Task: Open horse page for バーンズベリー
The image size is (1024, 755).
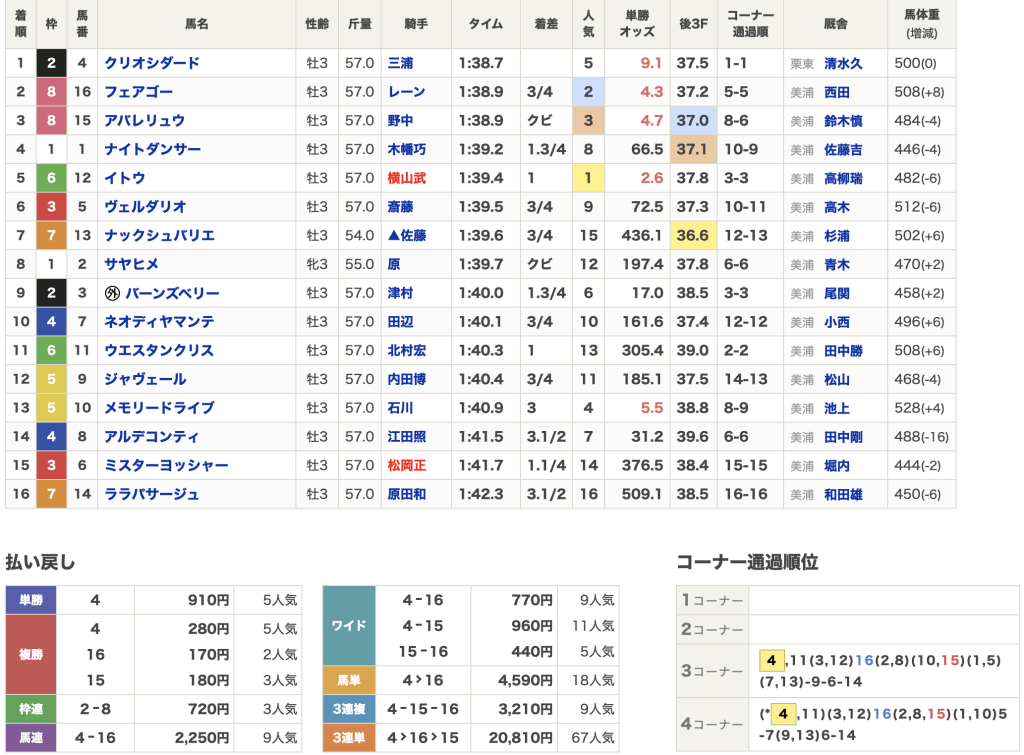Action: (172, 293)
